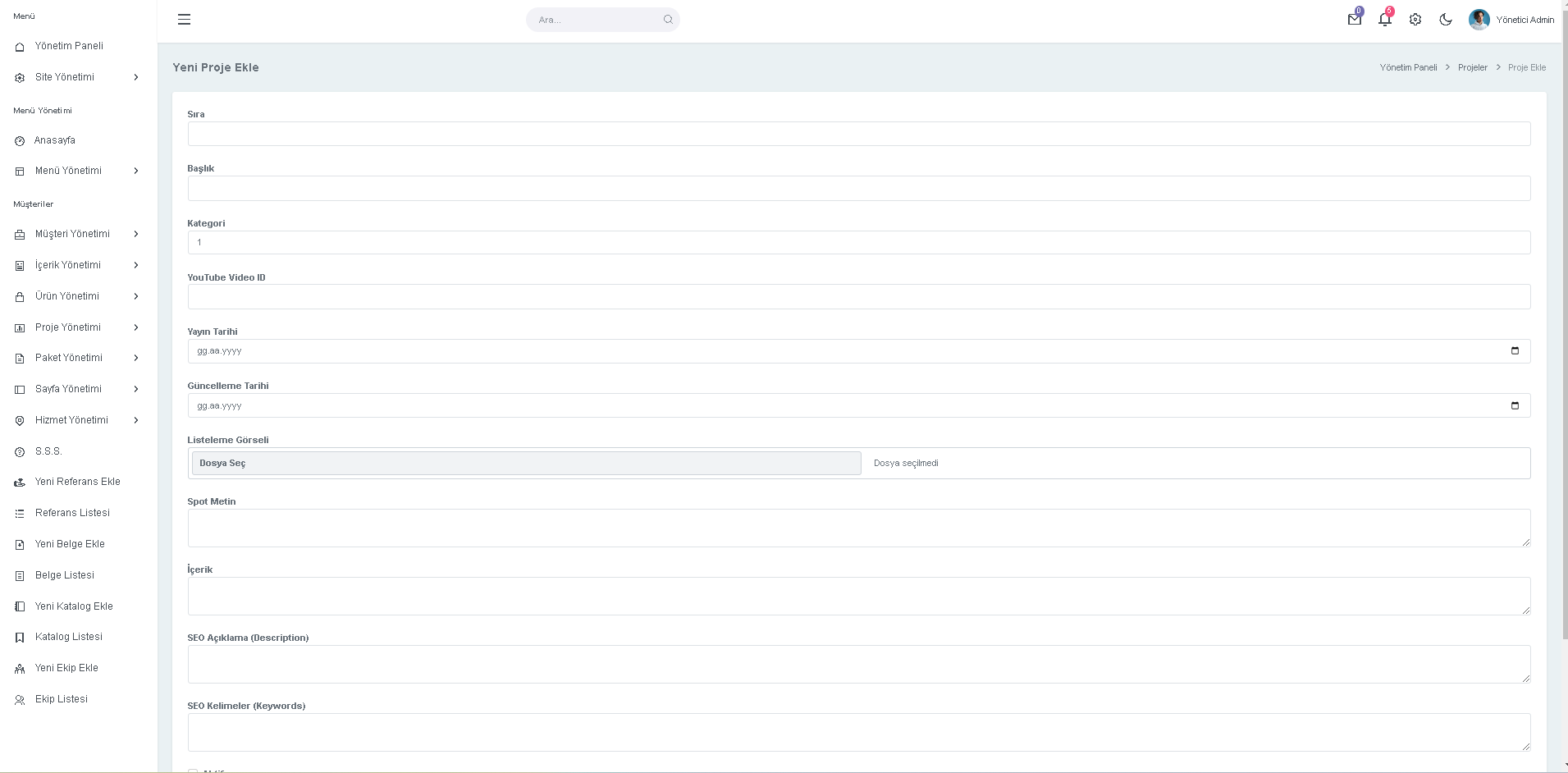
Task: Click the 'Yeni Proje Ekle' heading
Action: click(216, 67)
